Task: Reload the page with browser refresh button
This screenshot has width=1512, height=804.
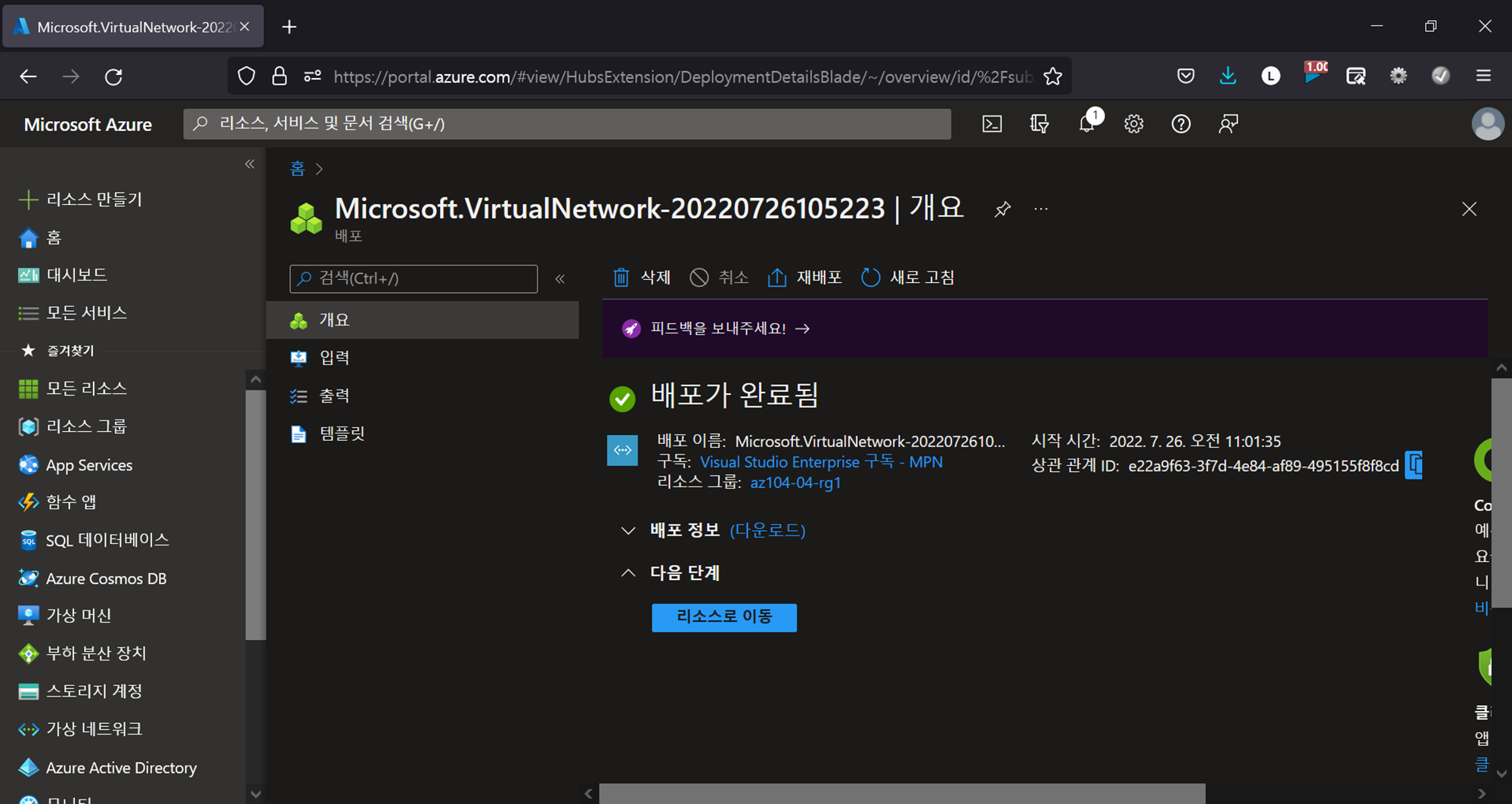Action: coord(114,76)
